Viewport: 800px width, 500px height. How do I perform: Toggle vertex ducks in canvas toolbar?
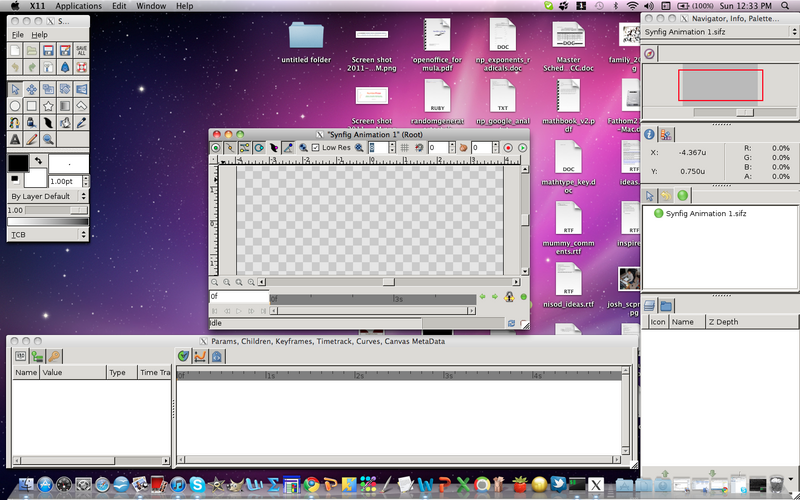230,147
